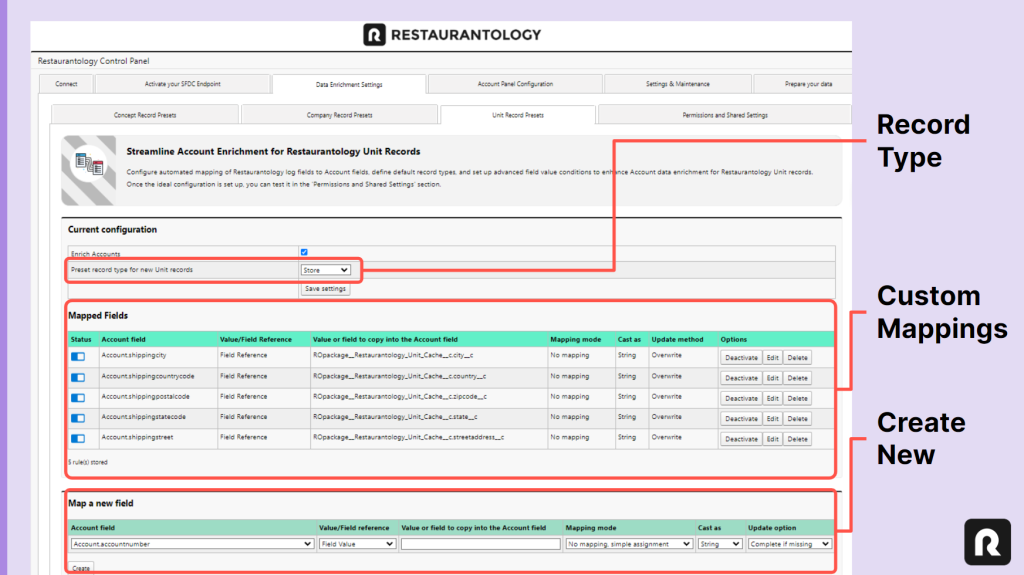1024x575 pixels.
Task: Open the Activate your SFDC Endpoint tab
Action: pos(182,84)
